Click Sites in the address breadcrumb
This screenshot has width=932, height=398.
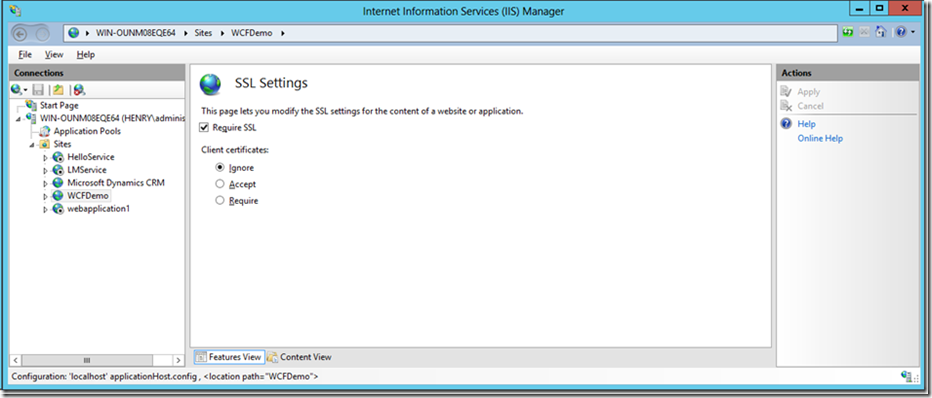(203, 33)
